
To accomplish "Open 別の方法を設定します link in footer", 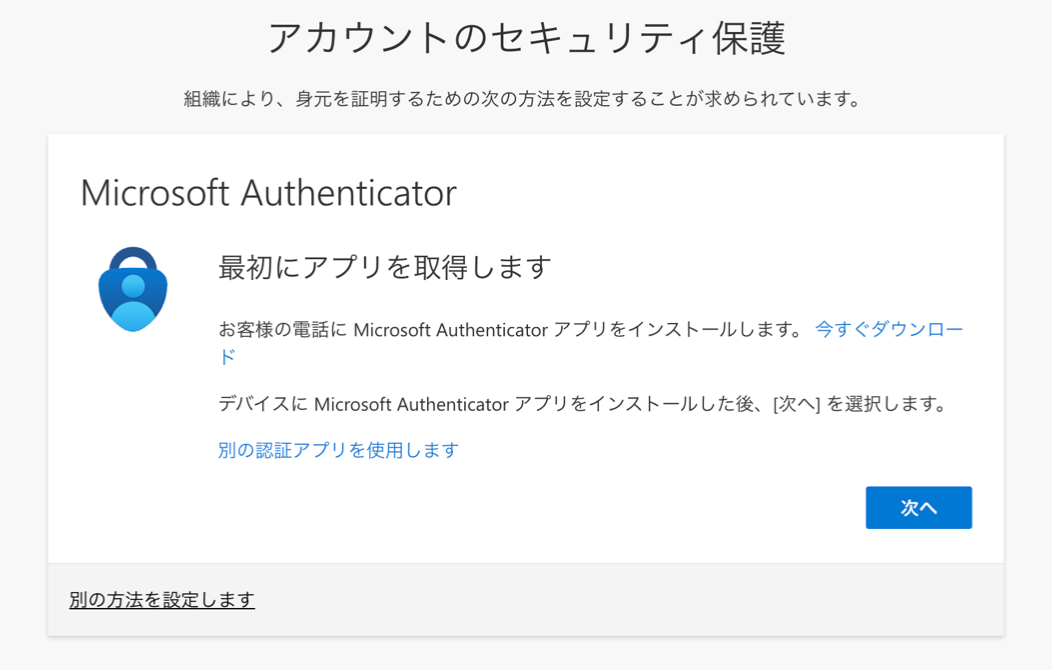I will click(x=162, y=600).
